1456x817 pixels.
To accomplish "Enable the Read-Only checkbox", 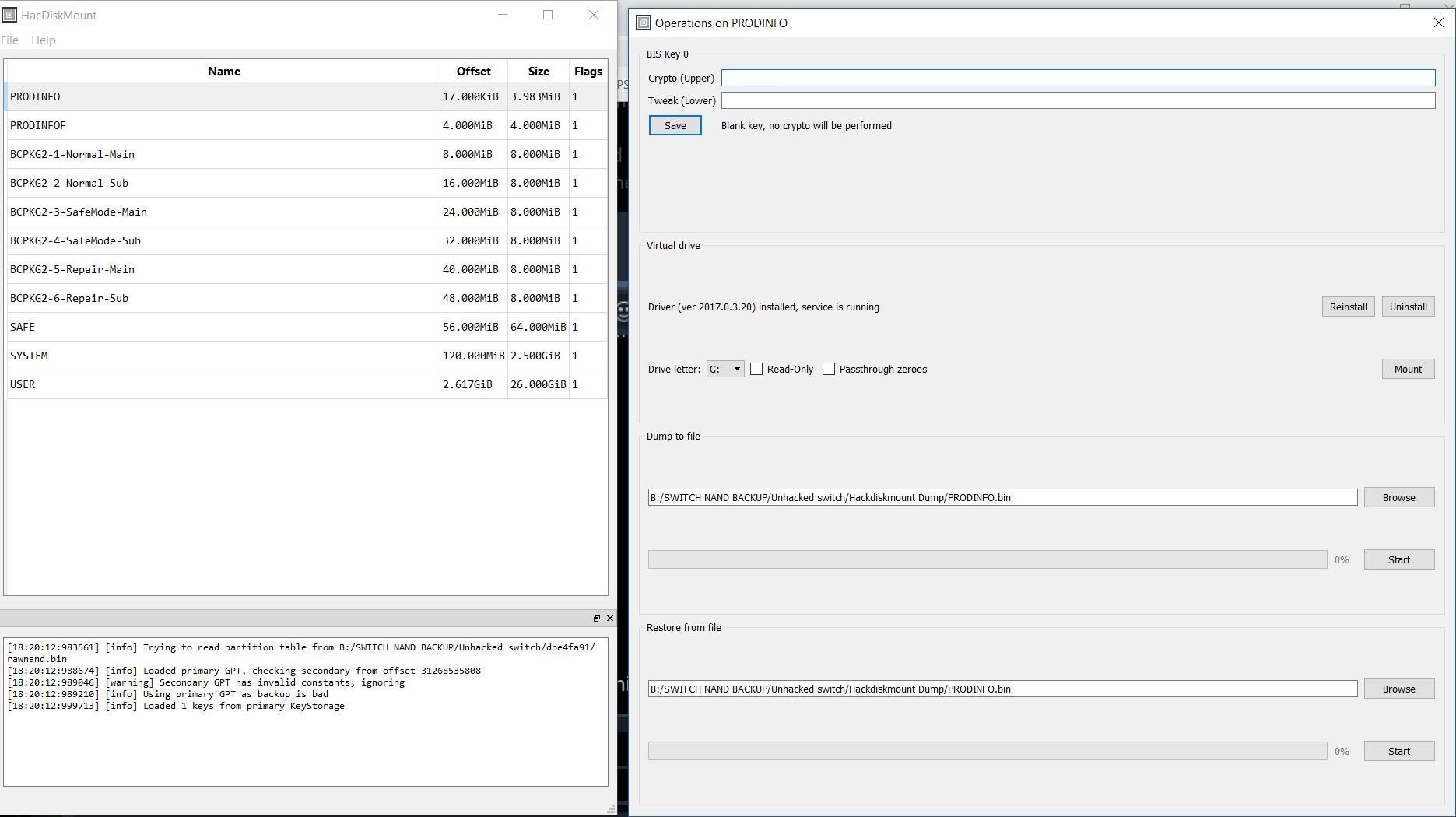I will [x=756, y=369].
